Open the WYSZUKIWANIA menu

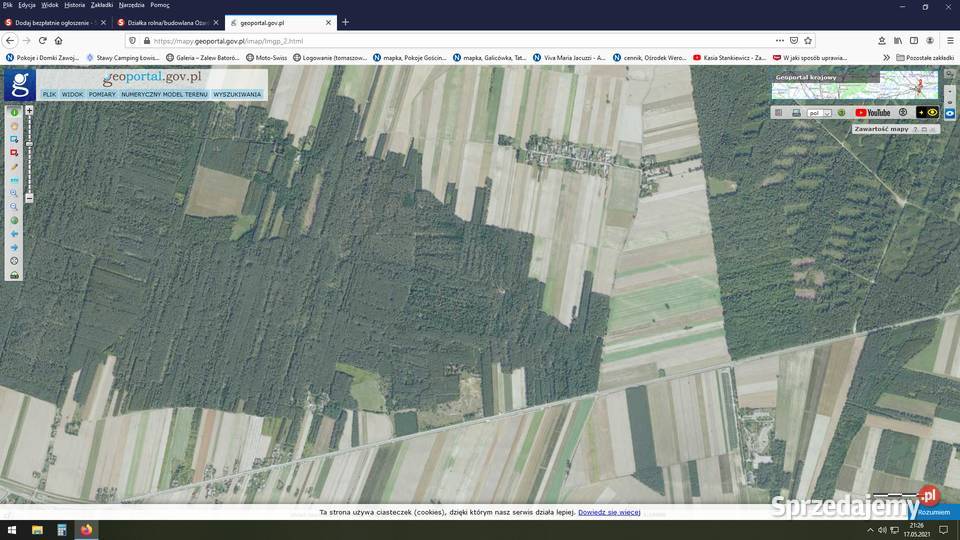point(237,94)
